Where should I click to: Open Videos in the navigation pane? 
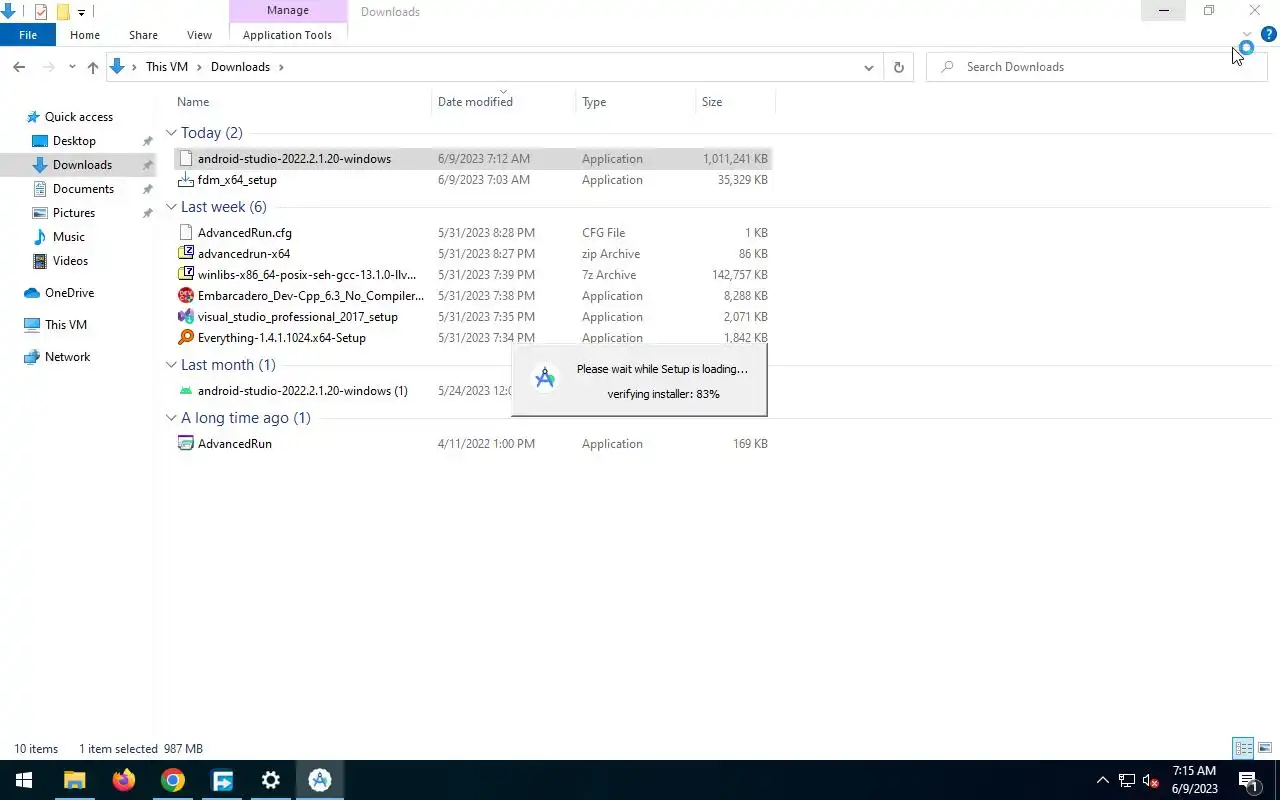coord(70,261)
